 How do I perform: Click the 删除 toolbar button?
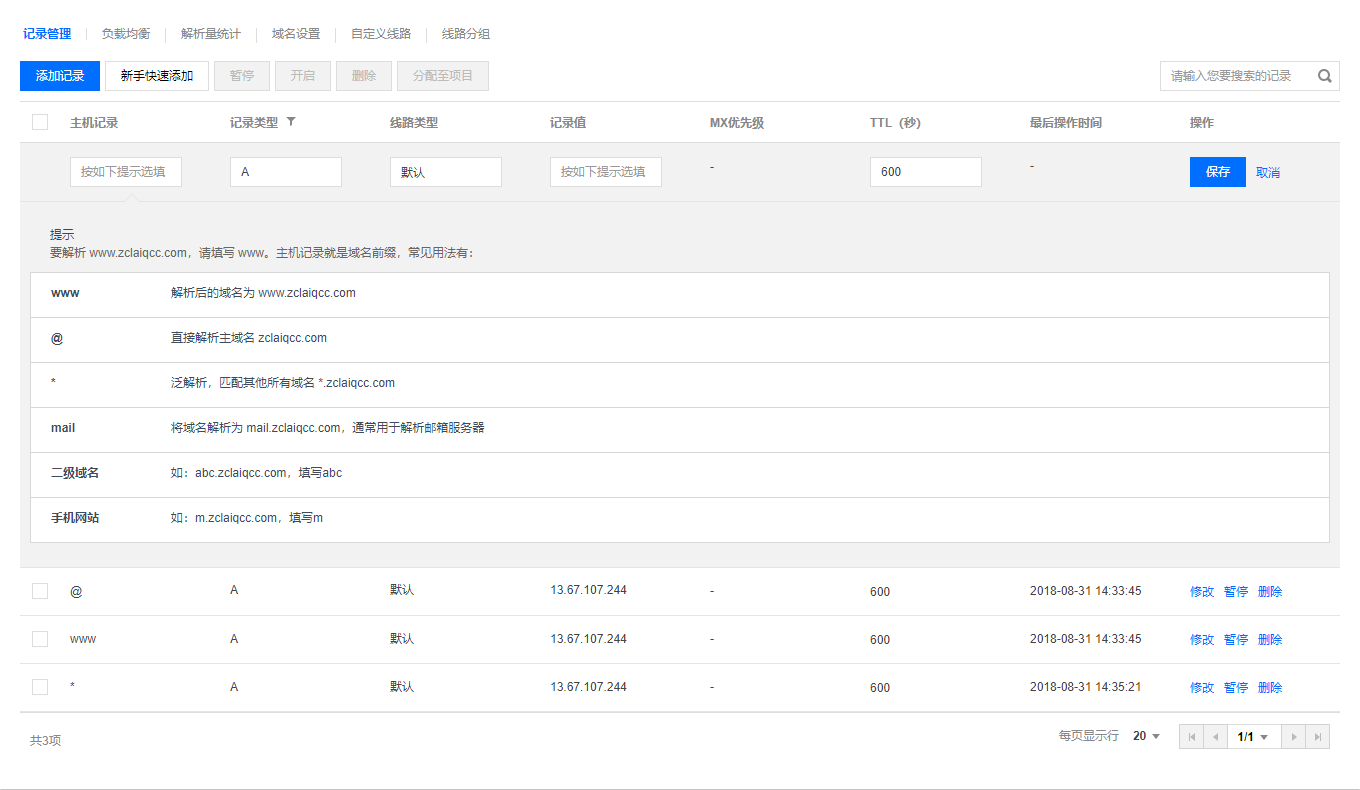point(364,76)
